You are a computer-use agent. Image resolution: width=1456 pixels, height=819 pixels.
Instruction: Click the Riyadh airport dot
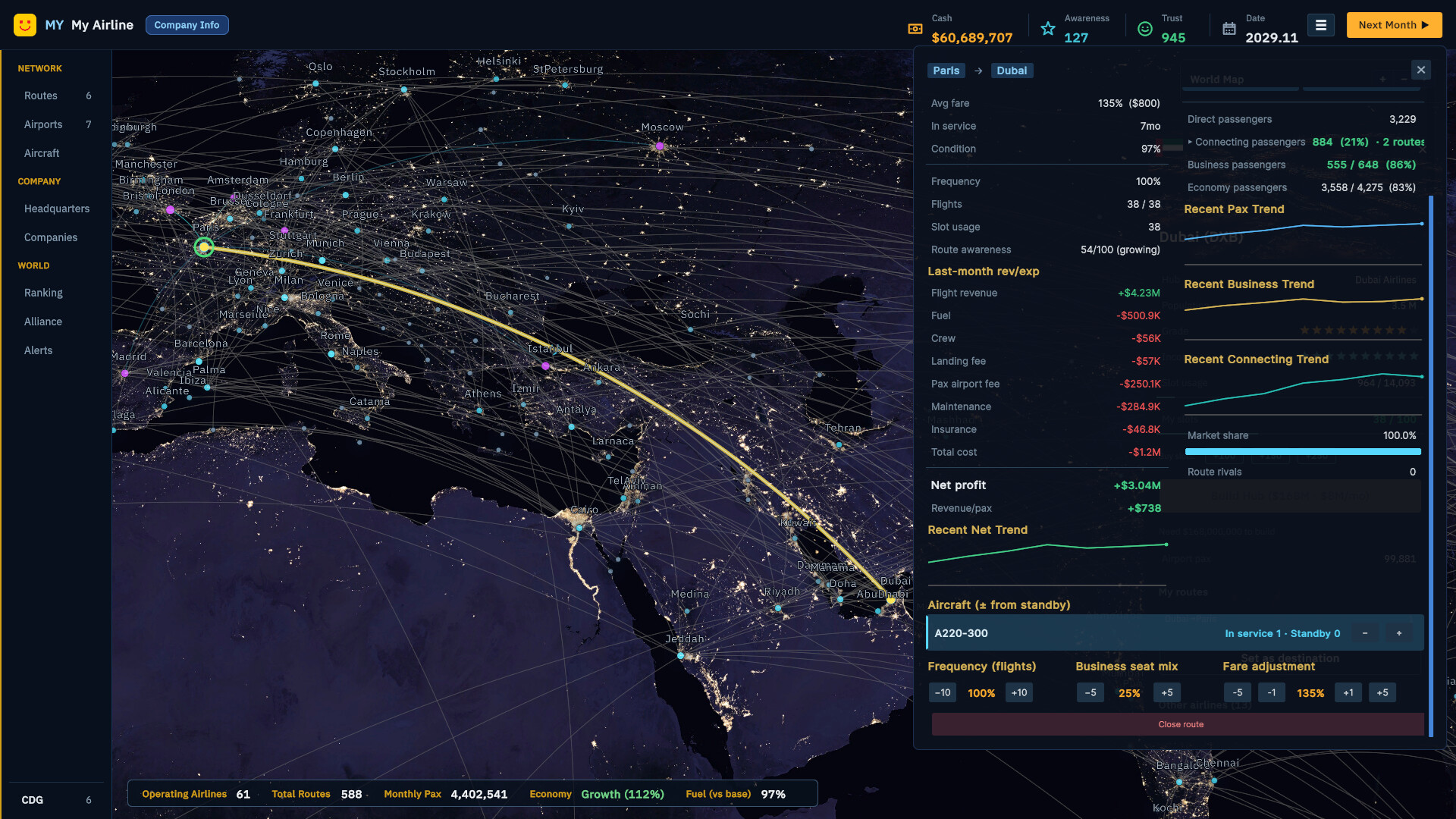pos(778,608)
